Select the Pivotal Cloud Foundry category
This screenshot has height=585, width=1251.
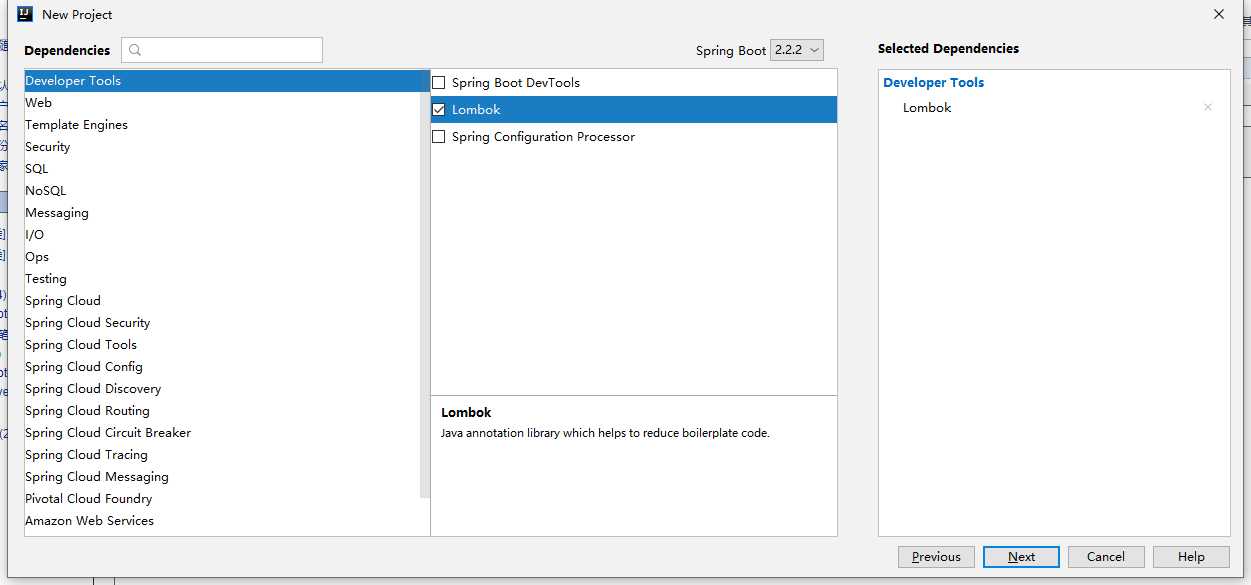point(223,499)
